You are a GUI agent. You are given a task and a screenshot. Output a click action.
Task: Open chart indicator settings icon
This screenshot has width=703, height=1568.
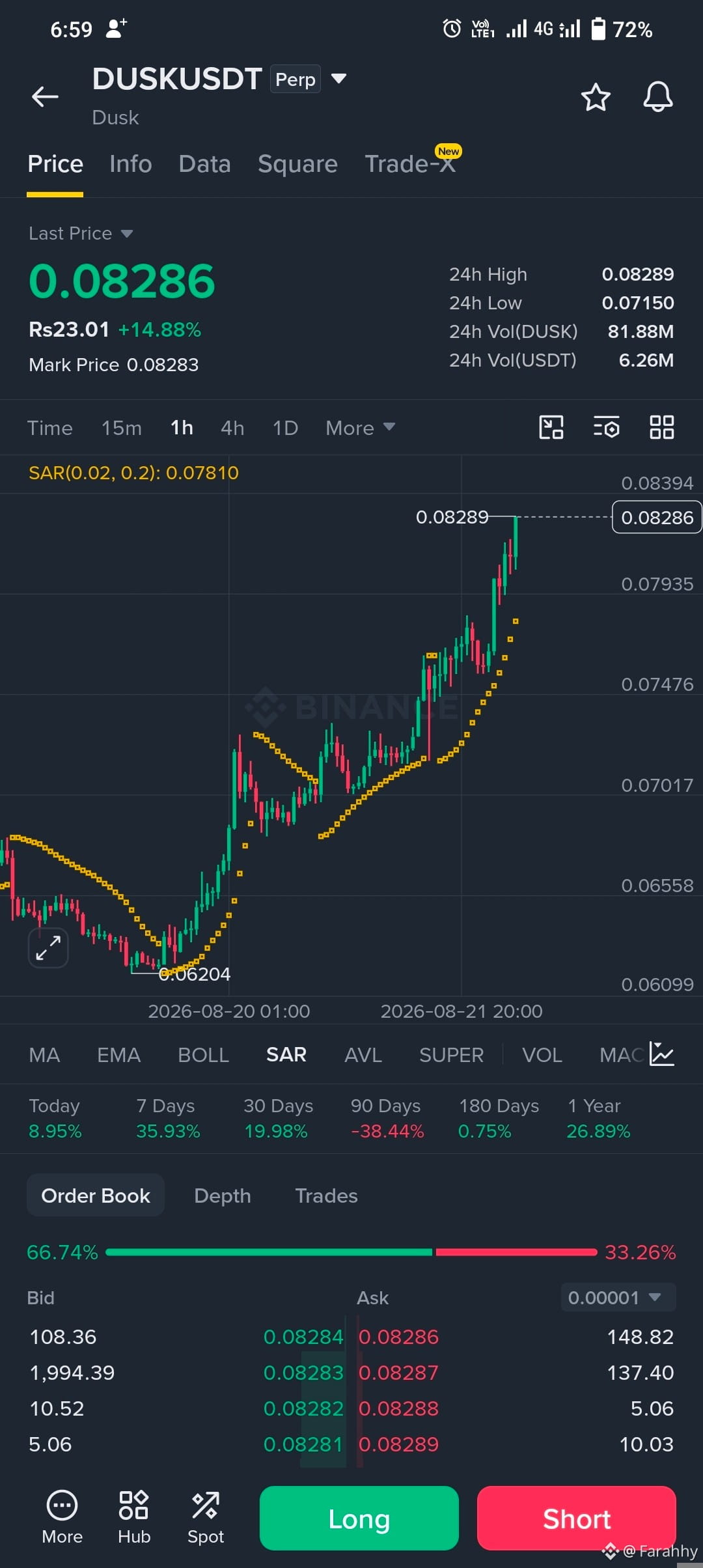coord(606,428)
